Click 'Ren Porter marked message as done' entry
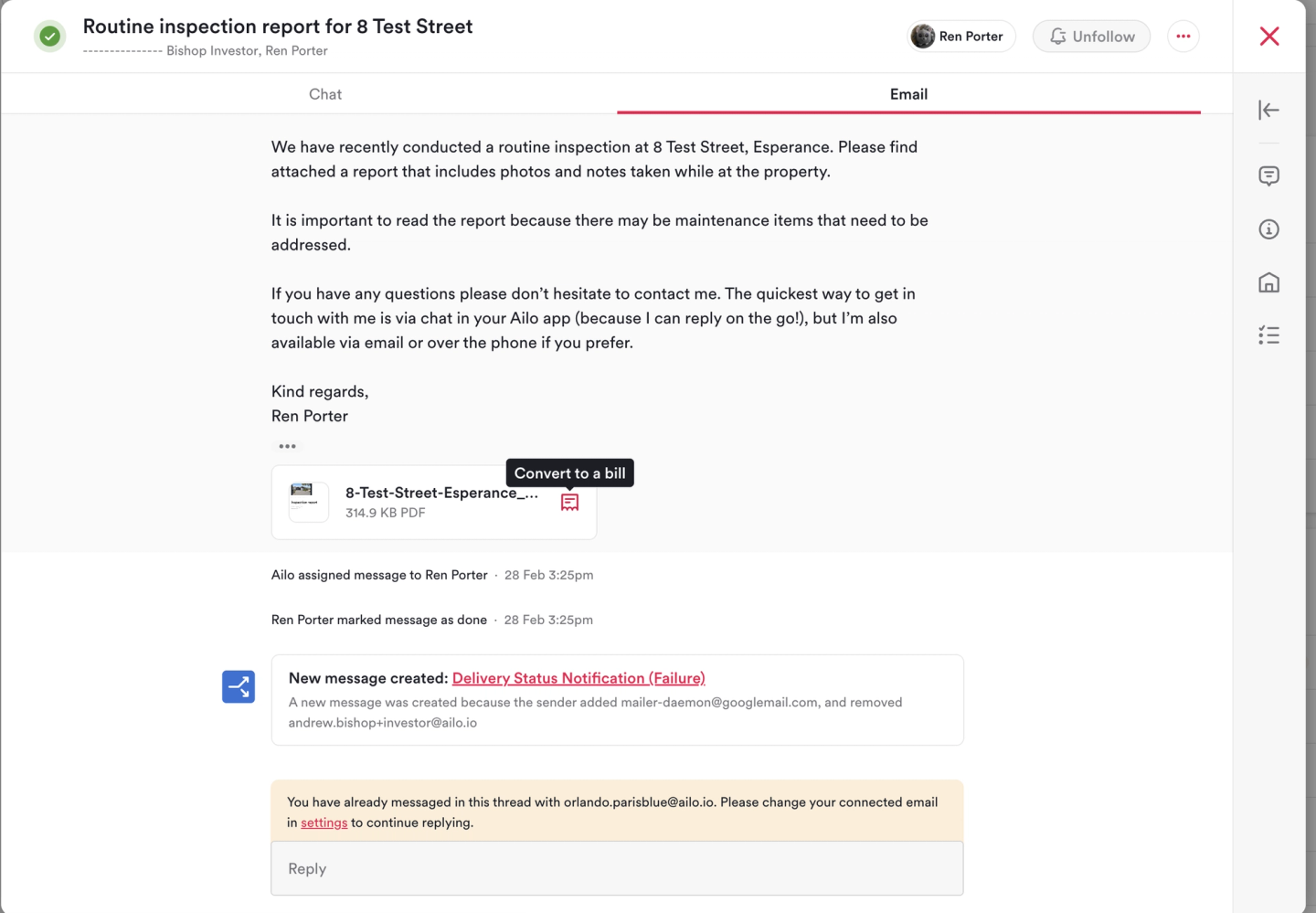 point(379,620)
